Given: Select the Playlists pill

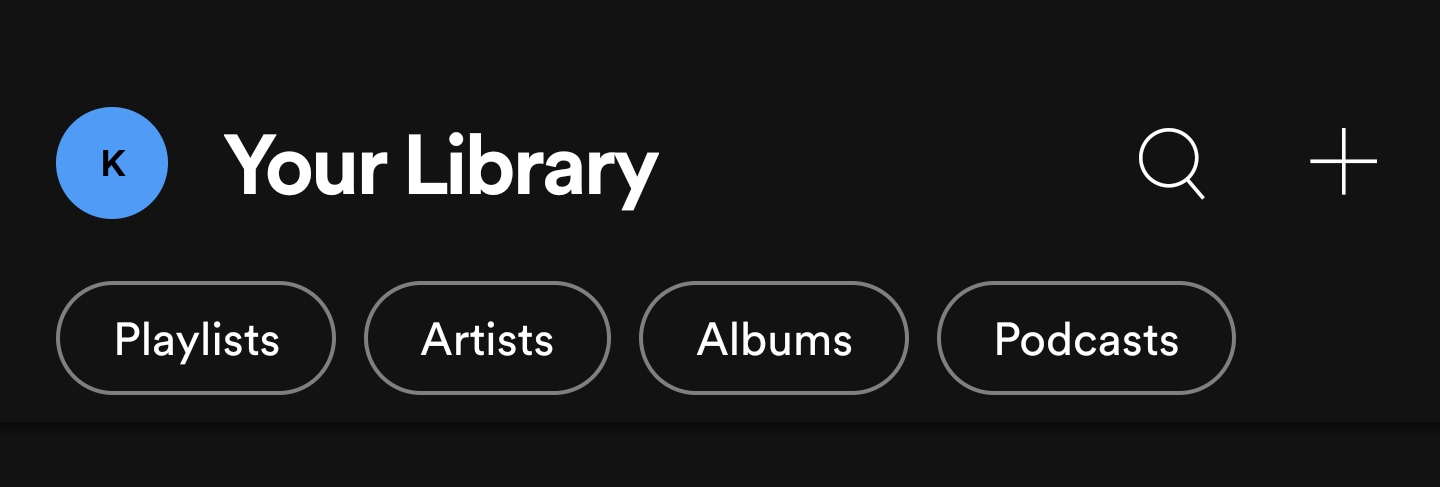Looking at the screenshot, I should click(196, 339).
